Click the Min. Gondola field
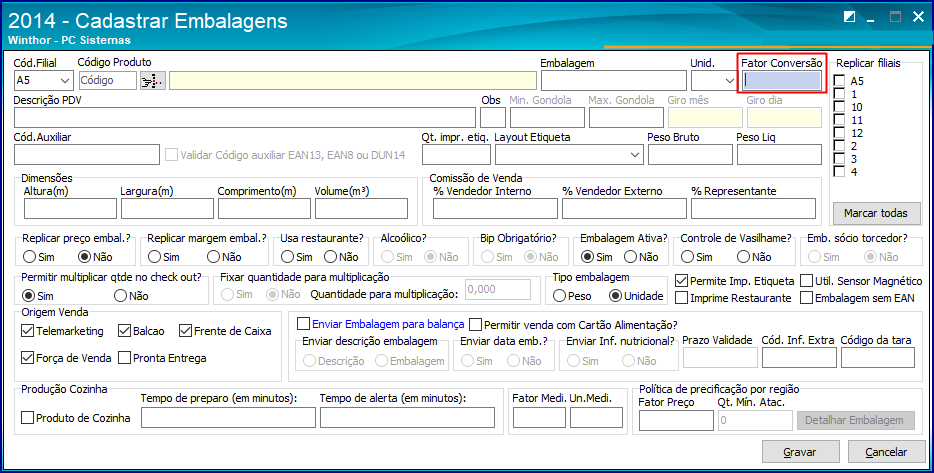 tap(547, 118)
